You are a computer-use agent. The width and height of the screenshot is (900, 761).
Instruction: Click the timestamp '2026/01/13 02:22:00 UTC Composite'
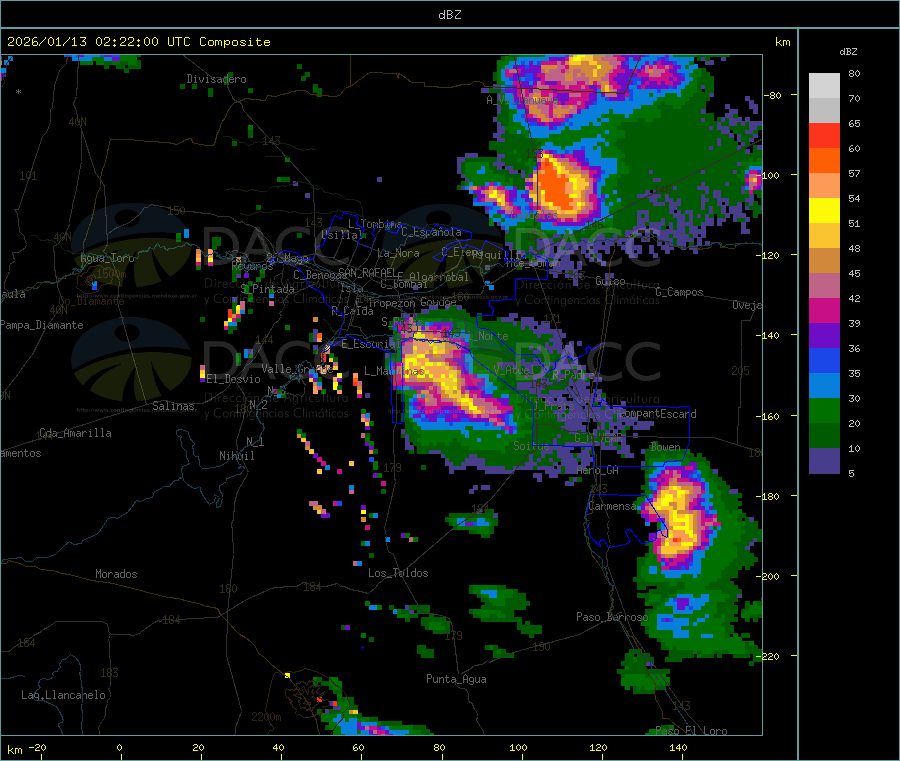point(138,42)
